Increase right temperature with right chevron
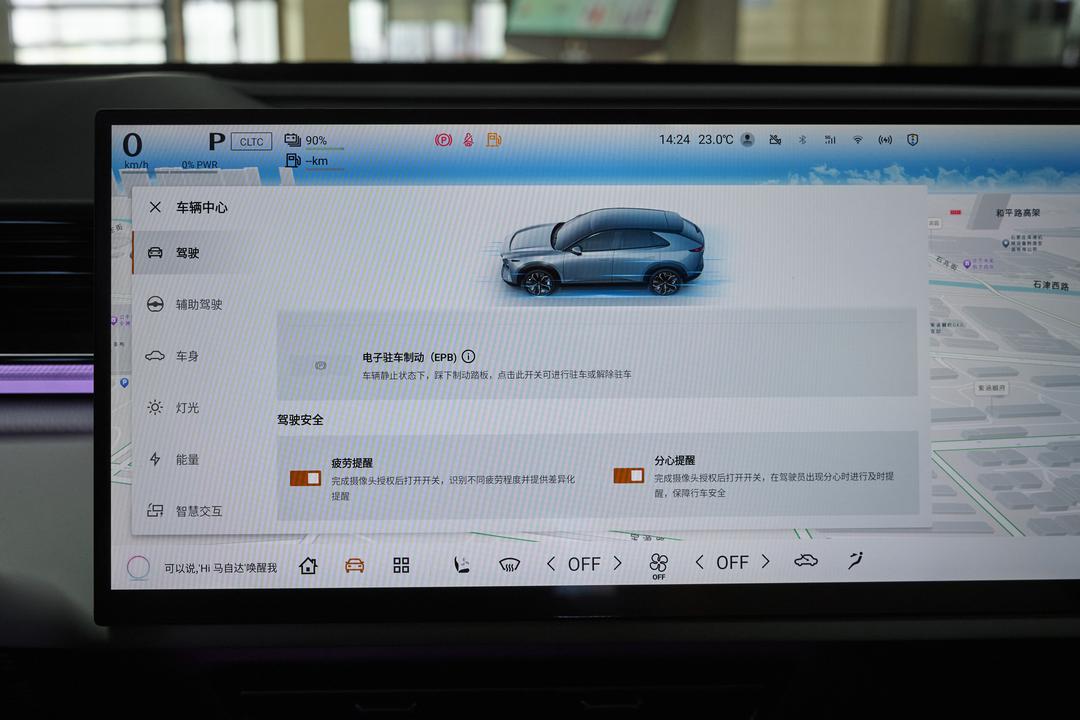Viewport: 1080px width, 720px height. 765,562
